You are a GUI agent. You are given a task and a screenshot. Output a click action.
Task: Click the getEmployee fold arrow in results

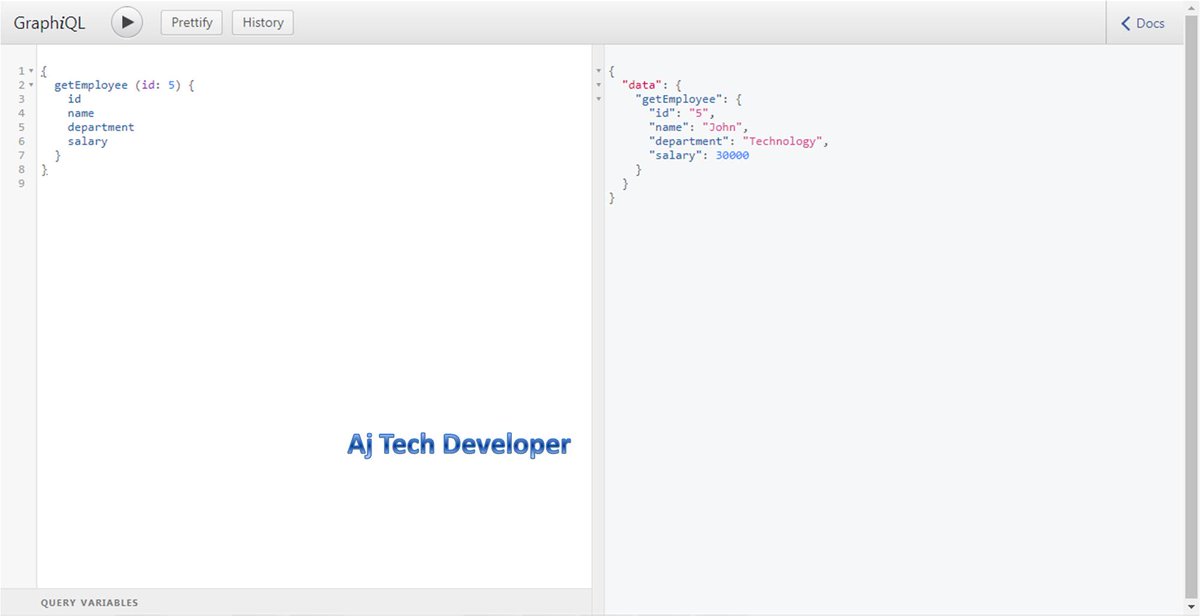click(x=598, y=99)
